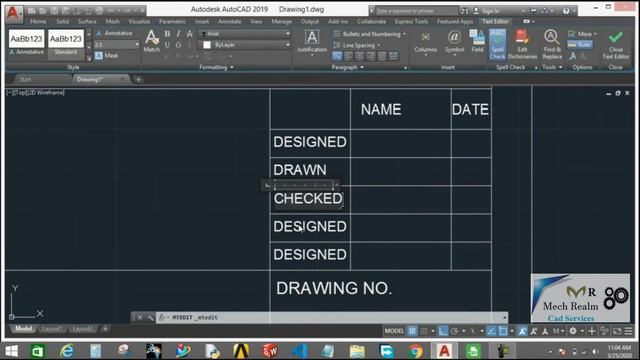The width and height of the screenshot is (640, 360).
Task: Open the workspace switching gear icon
Action: 573,331
